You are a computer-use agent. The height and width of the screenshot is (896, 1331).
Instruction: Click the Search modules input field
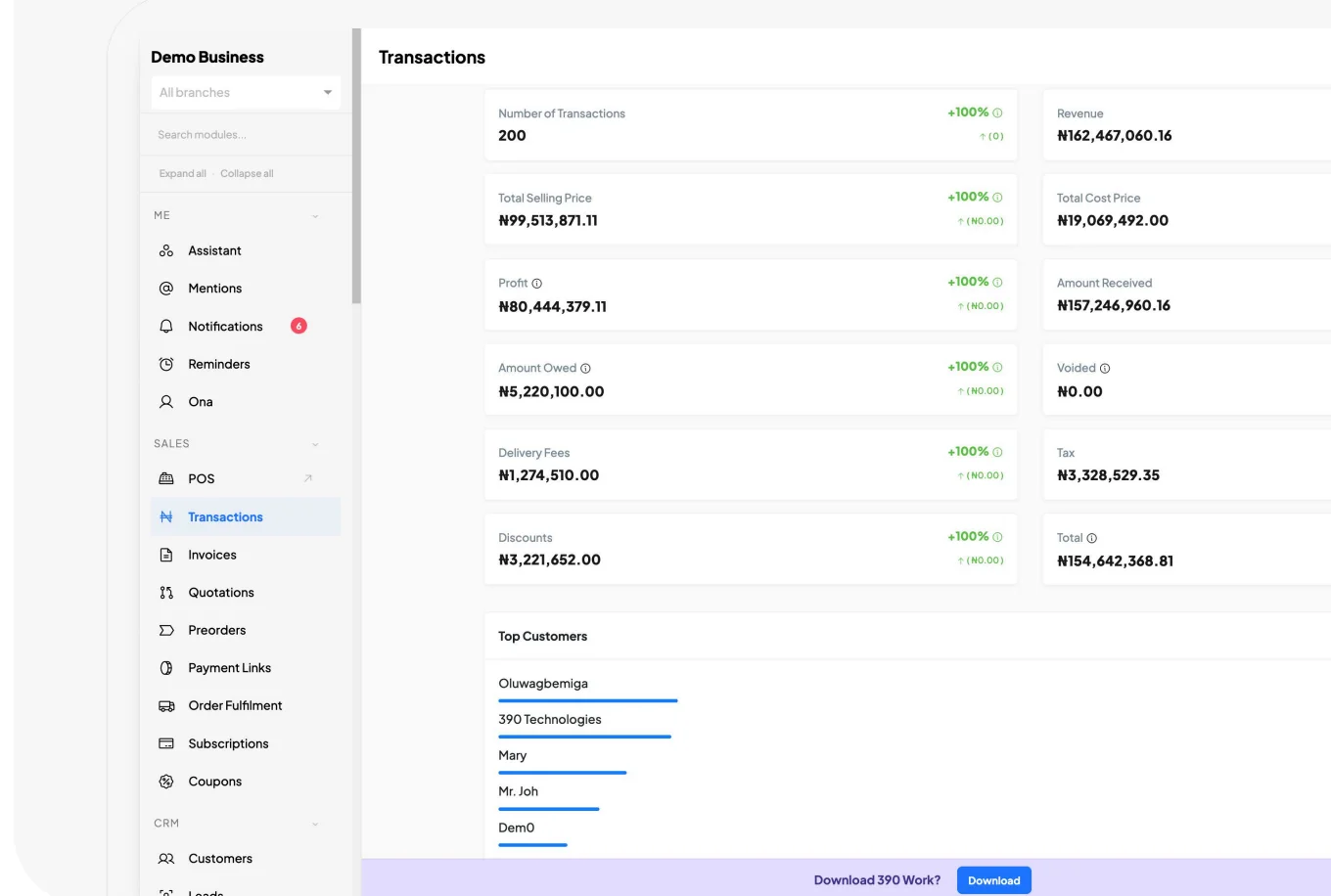[246, 135]
